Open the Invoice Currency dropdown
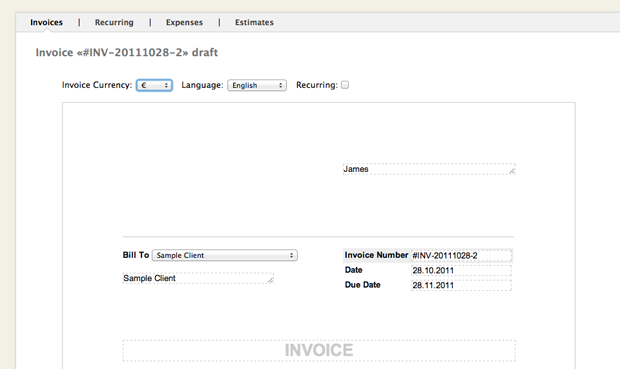 [154, 85]
